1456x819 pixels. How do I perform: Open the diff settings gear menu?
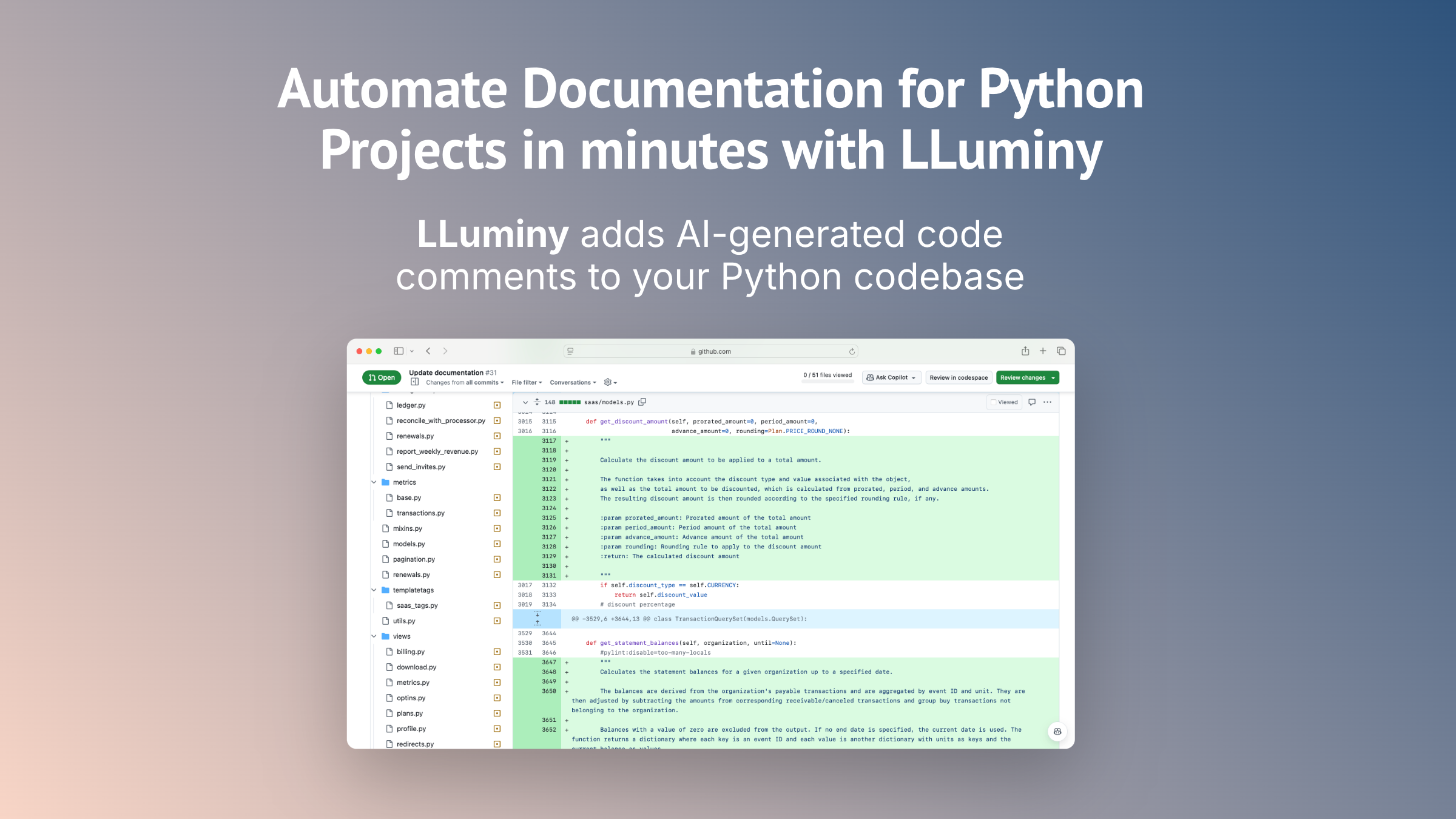610,382
